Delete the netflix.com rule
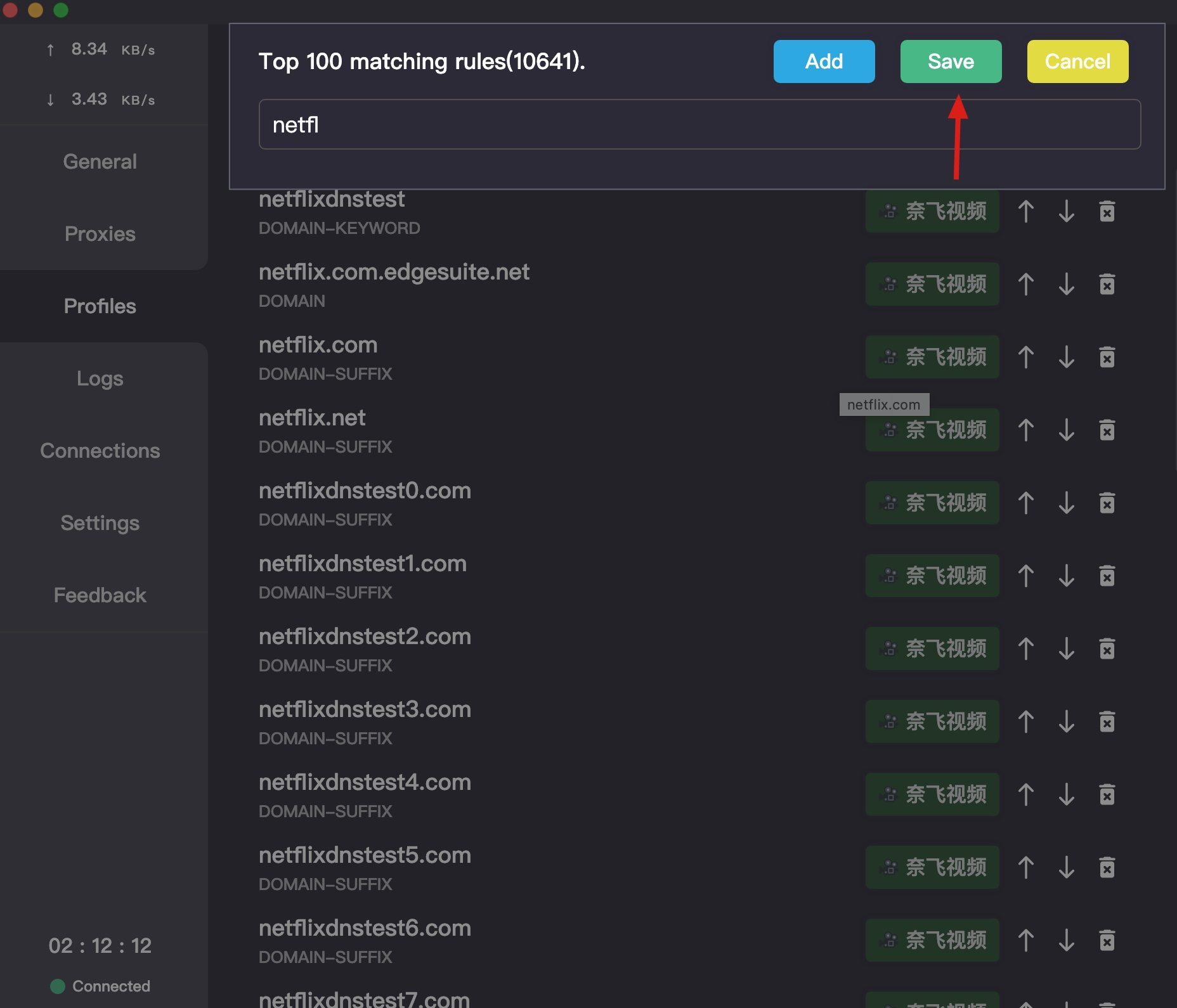The height and width of the screenshot is (1008, 1177). [x=1107, y=357]
